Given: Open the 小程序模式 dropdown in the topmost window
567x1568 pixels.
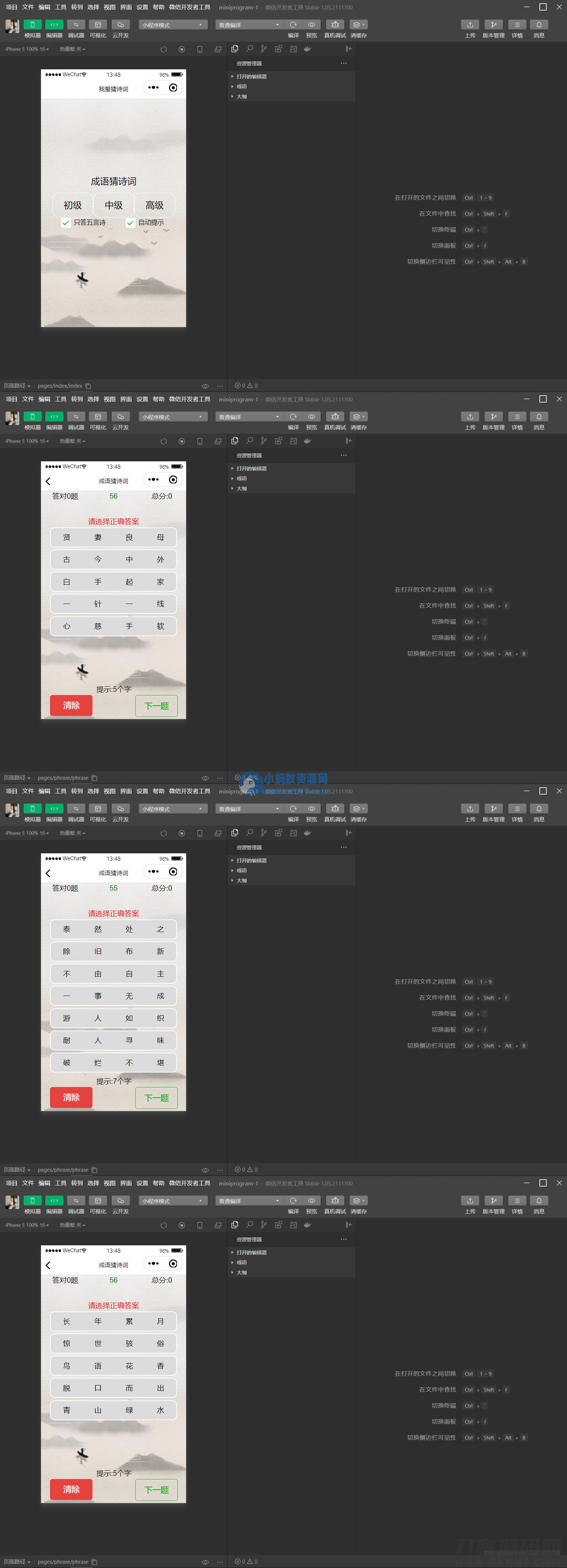Looking at the screenshot, I should tap(173, 25).
